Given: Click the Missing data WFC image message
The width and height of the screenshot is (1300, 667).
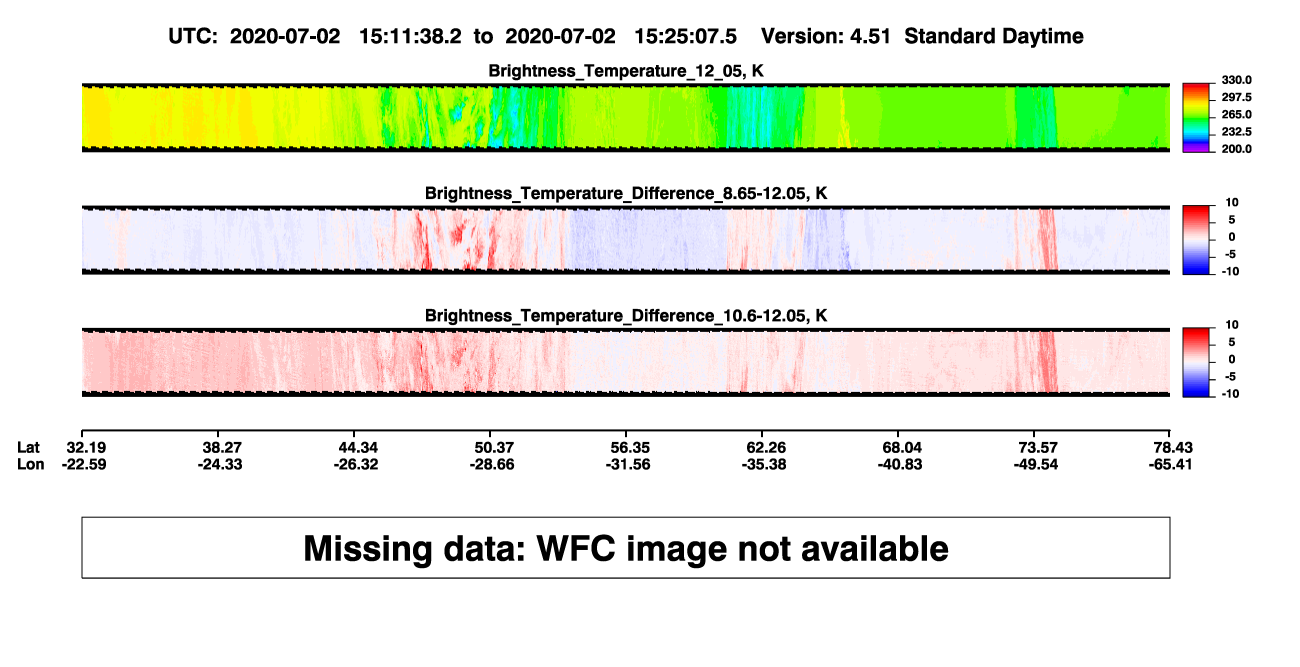Looking at the screenshot, I should click(626, 548).
